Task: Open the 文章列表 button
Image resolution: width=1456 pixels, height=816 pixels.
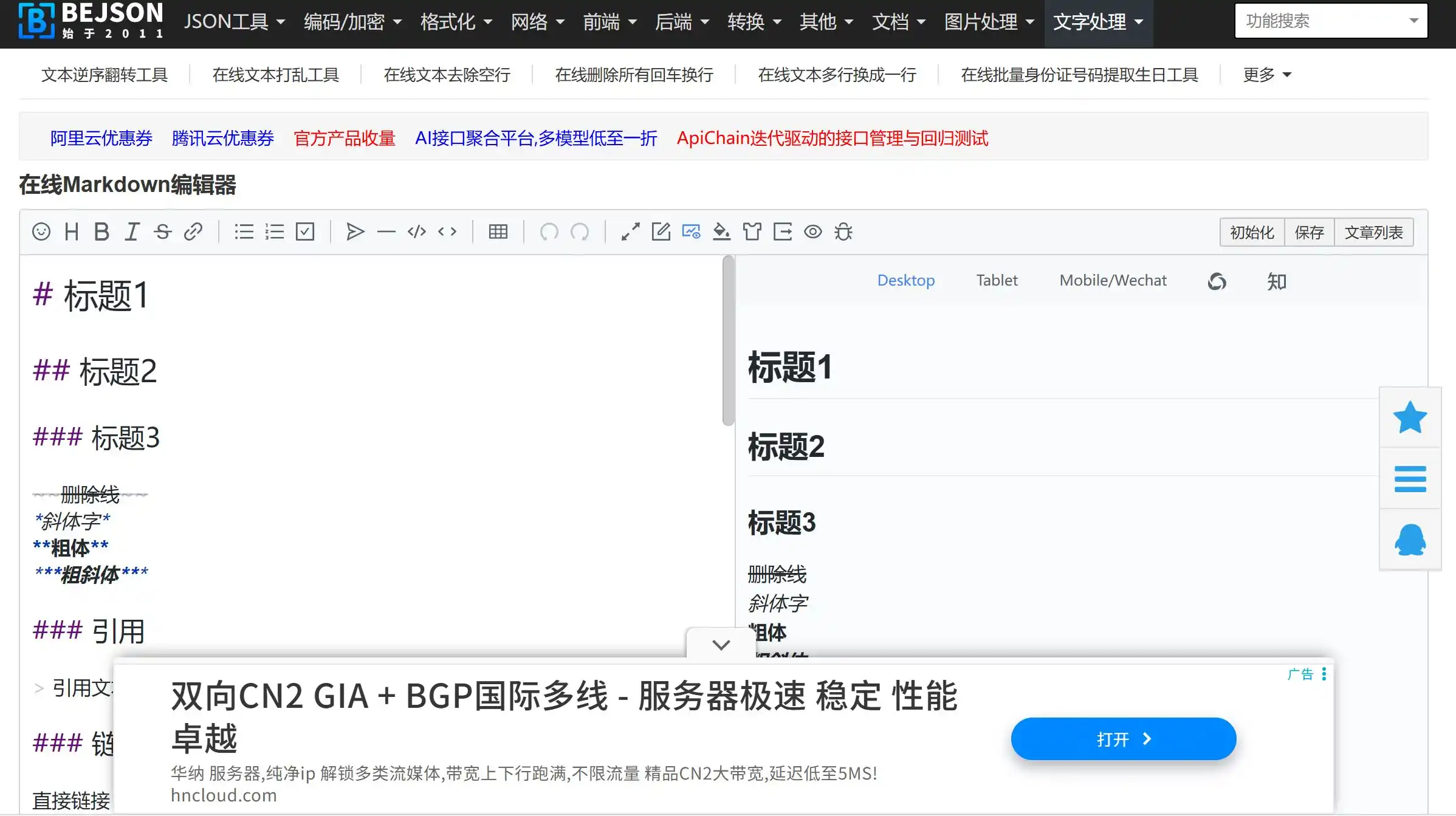Action: click(1373, 232)
